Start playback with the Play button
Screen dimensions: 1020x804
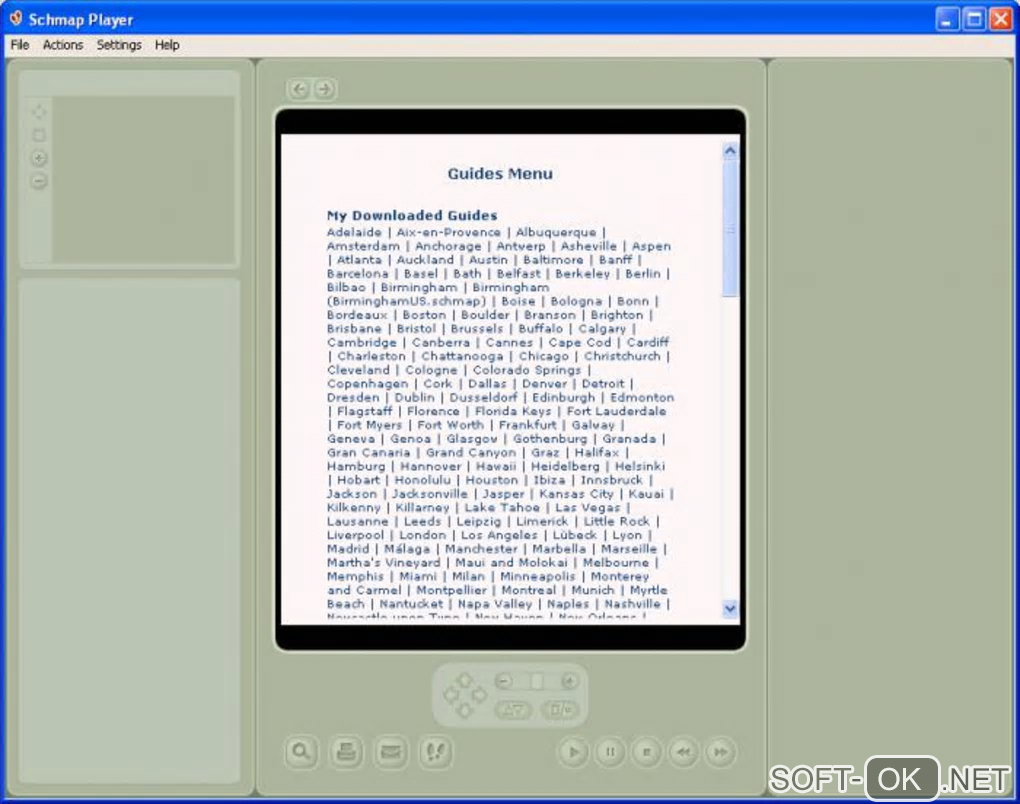(574, 752)
